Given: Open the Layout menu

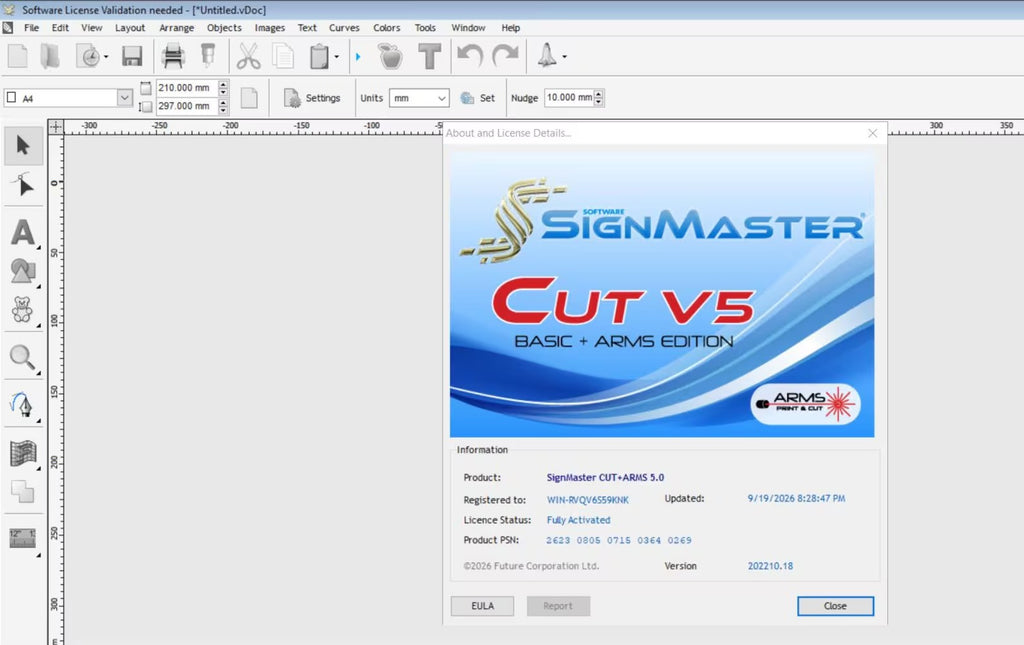Looking at the screenshot, I should point(130,28).
